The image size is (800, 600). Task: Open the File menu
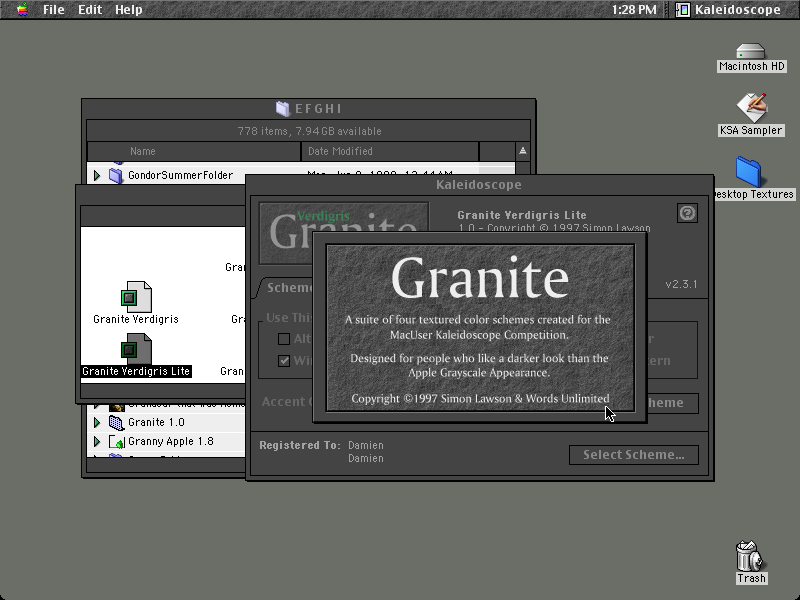click(54, 10)
